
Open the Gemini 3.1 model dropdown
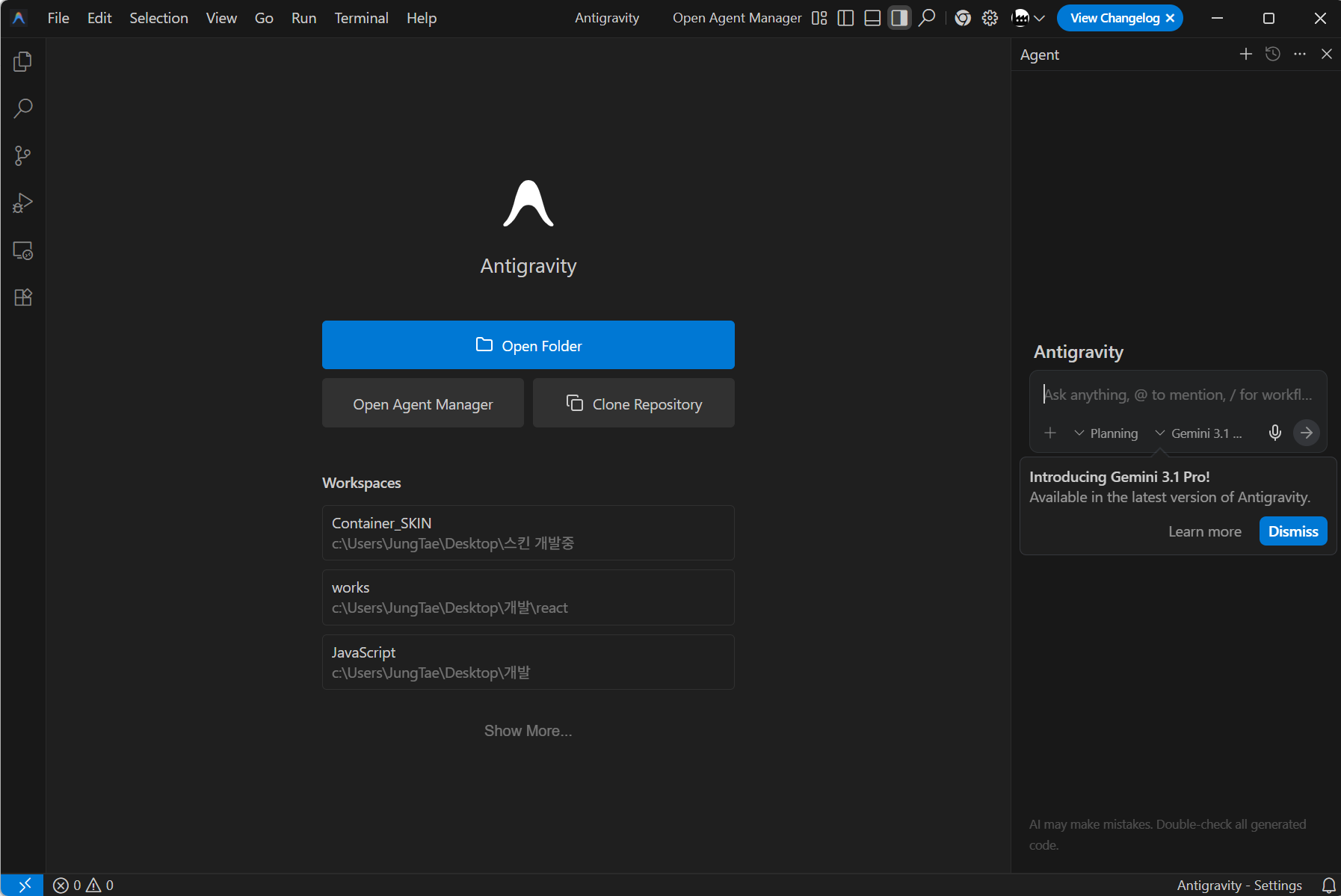(1198, 433)
